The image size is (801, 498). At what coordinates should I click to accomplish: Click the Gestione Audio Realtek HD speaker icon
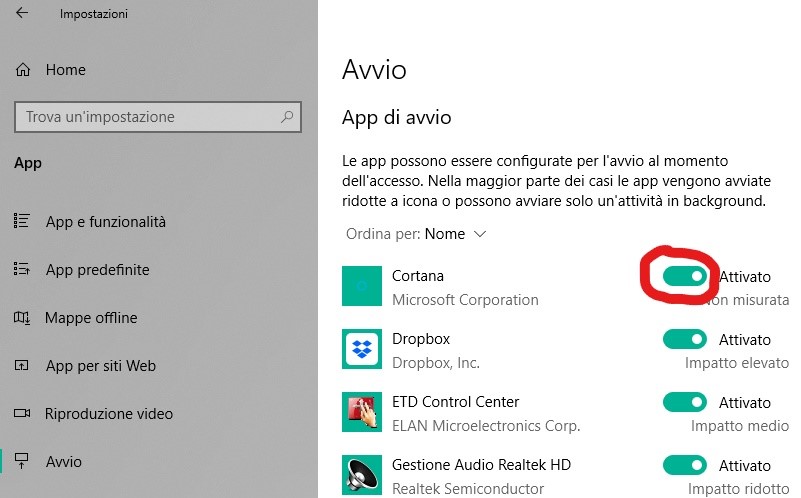pos(362,475)
